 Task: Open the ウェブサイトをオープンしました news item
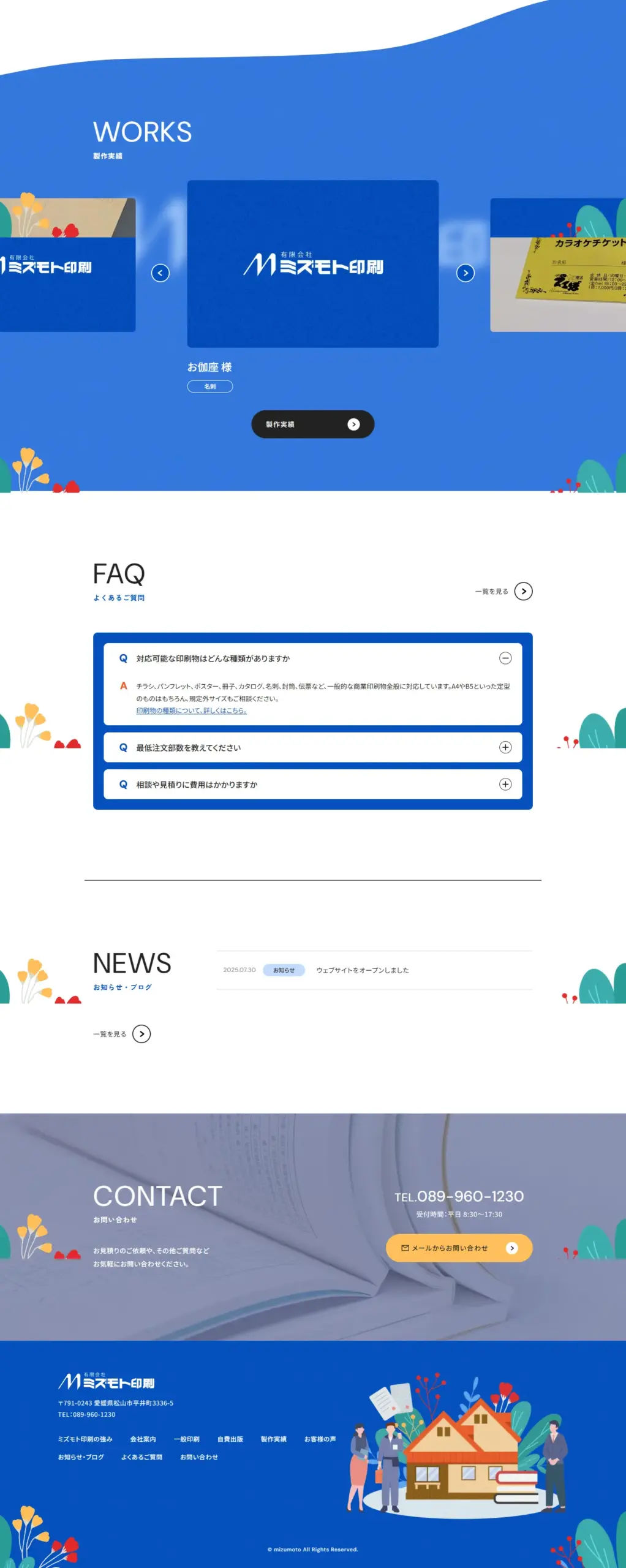click(x=362, y=970)
